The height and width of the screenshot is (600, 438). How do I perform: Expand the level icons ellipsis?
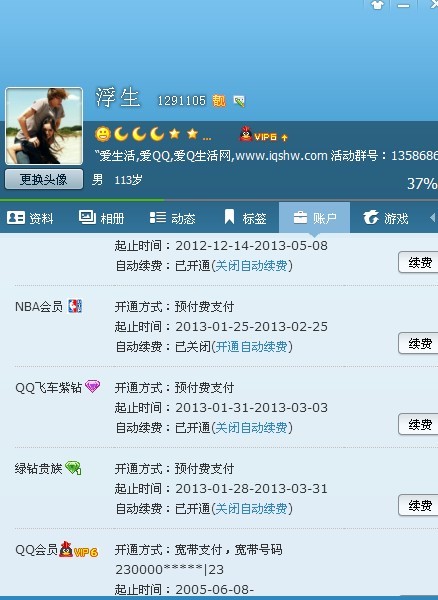207,138
